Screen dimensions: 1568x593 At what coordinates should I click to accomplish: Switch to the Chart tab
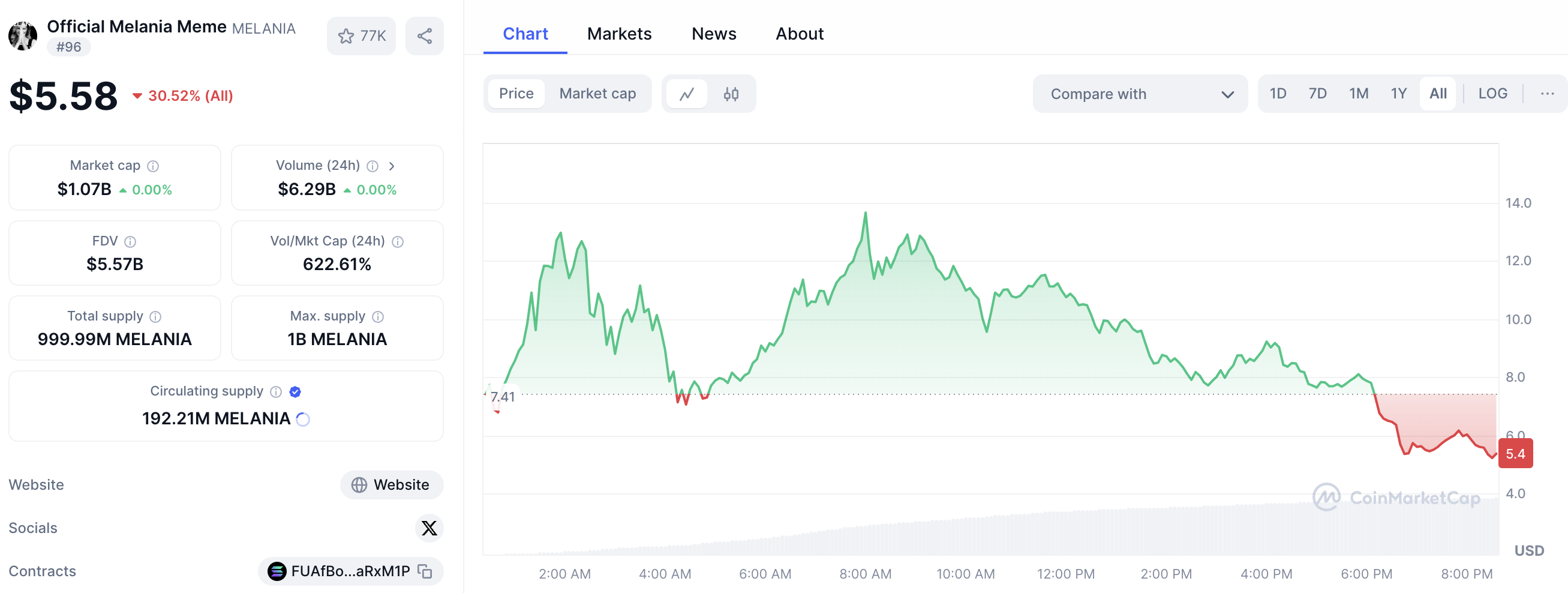point(525,34)
